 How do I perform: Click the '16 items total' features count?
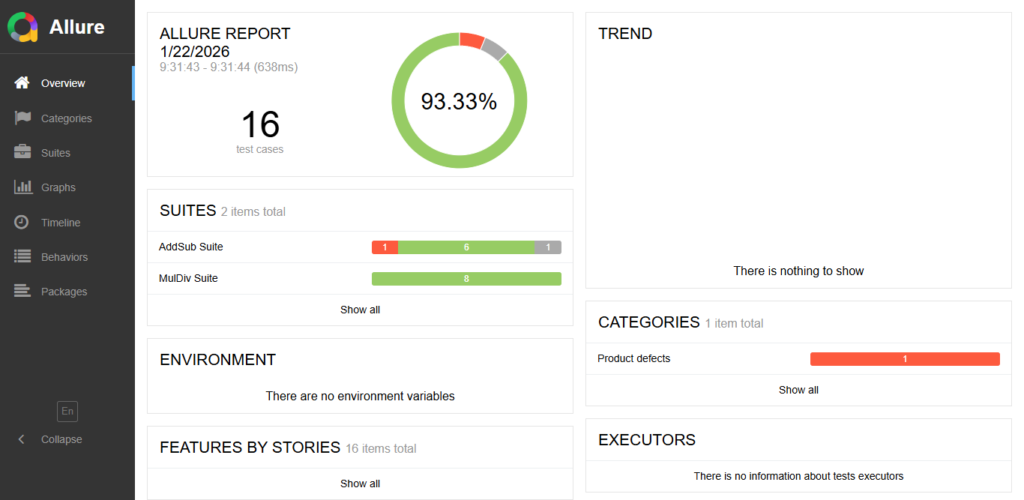click(x=381, y=448)
